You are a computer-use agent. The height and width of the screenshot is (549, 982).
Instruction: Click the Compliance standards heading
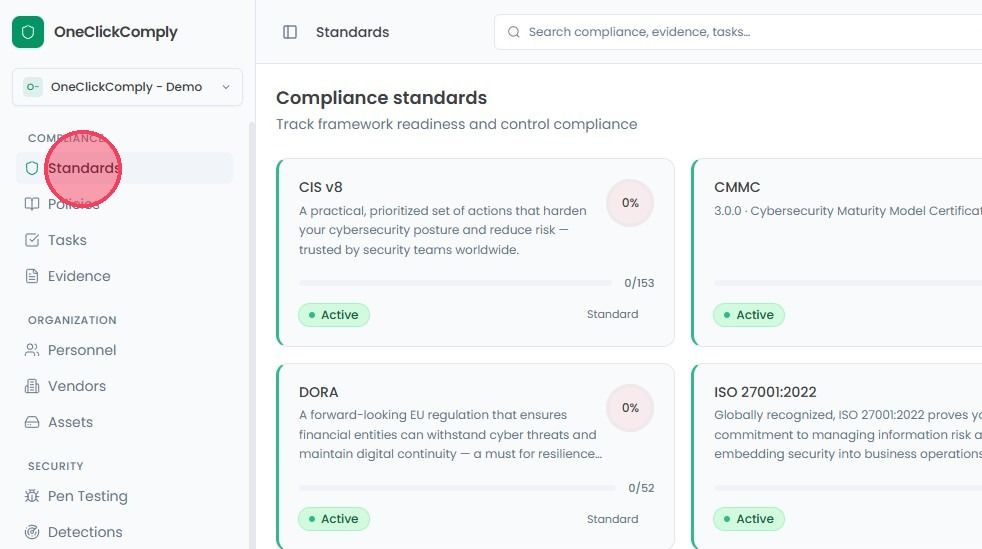381,98
